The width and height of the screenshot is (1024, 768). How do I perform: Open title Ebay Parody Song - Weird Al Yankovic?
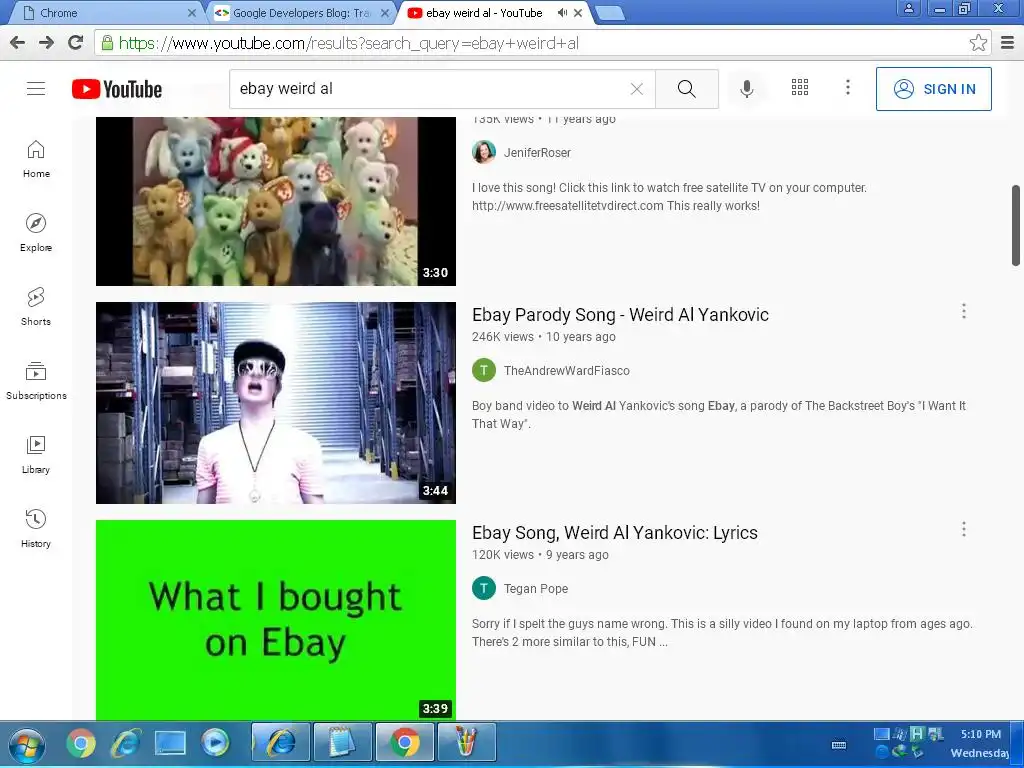[x=620, y=315]
